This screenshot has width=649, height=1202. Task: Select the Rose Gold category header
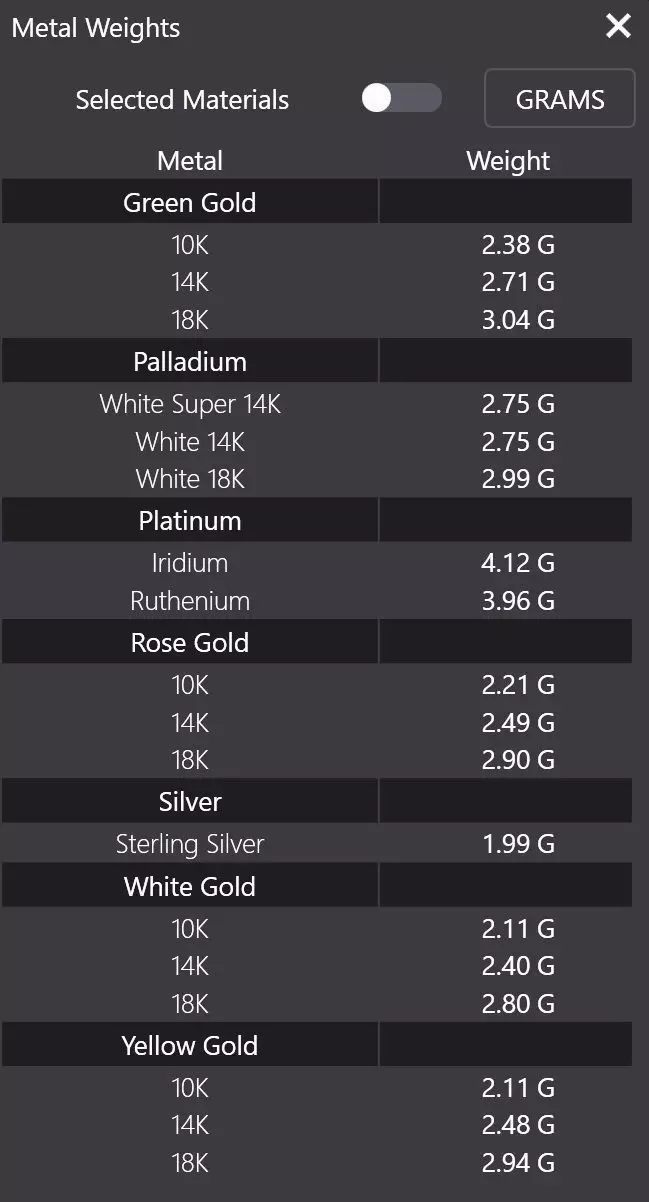point(190,642)
